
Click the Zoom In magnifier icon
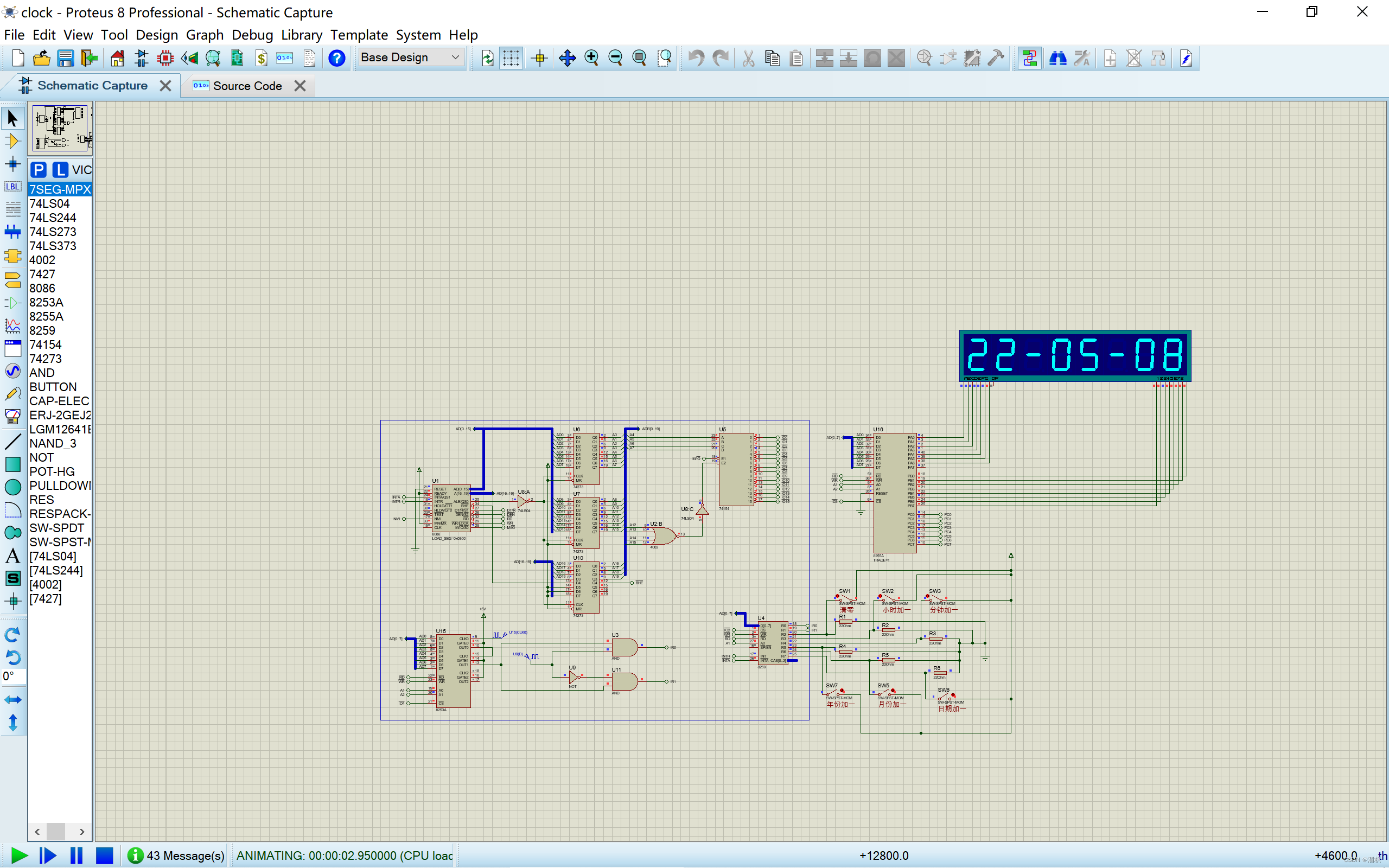point(591,58)
